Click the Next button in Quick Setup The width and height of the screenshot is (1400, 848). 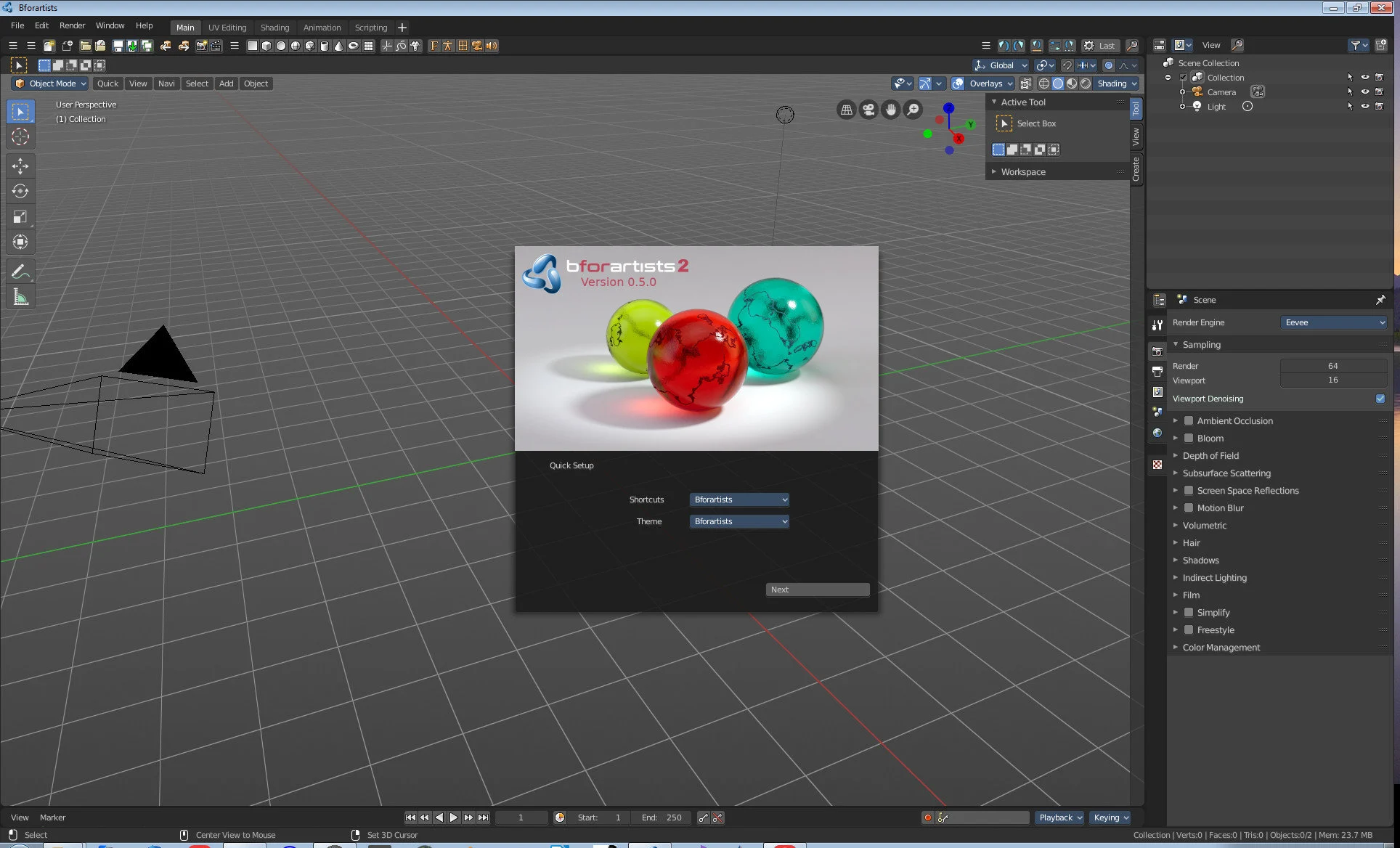[x=818, y=589]
